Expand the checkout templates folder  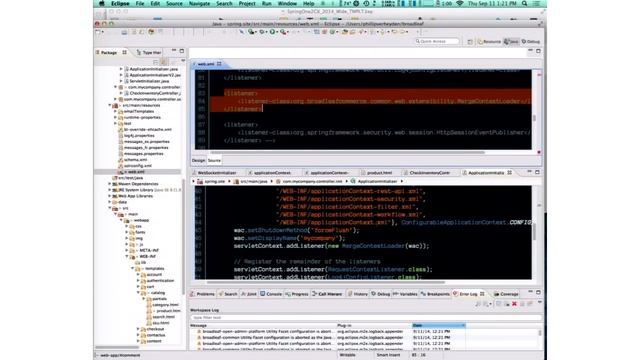[x=138, y=329]
